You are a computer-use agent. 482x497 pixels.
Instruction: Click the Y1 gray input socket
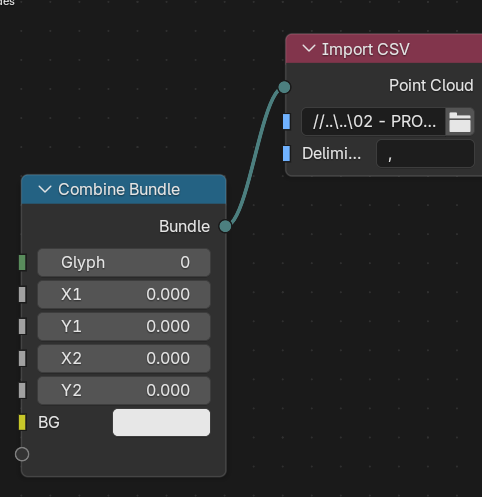pyautogui.click(x=22, y=326)
